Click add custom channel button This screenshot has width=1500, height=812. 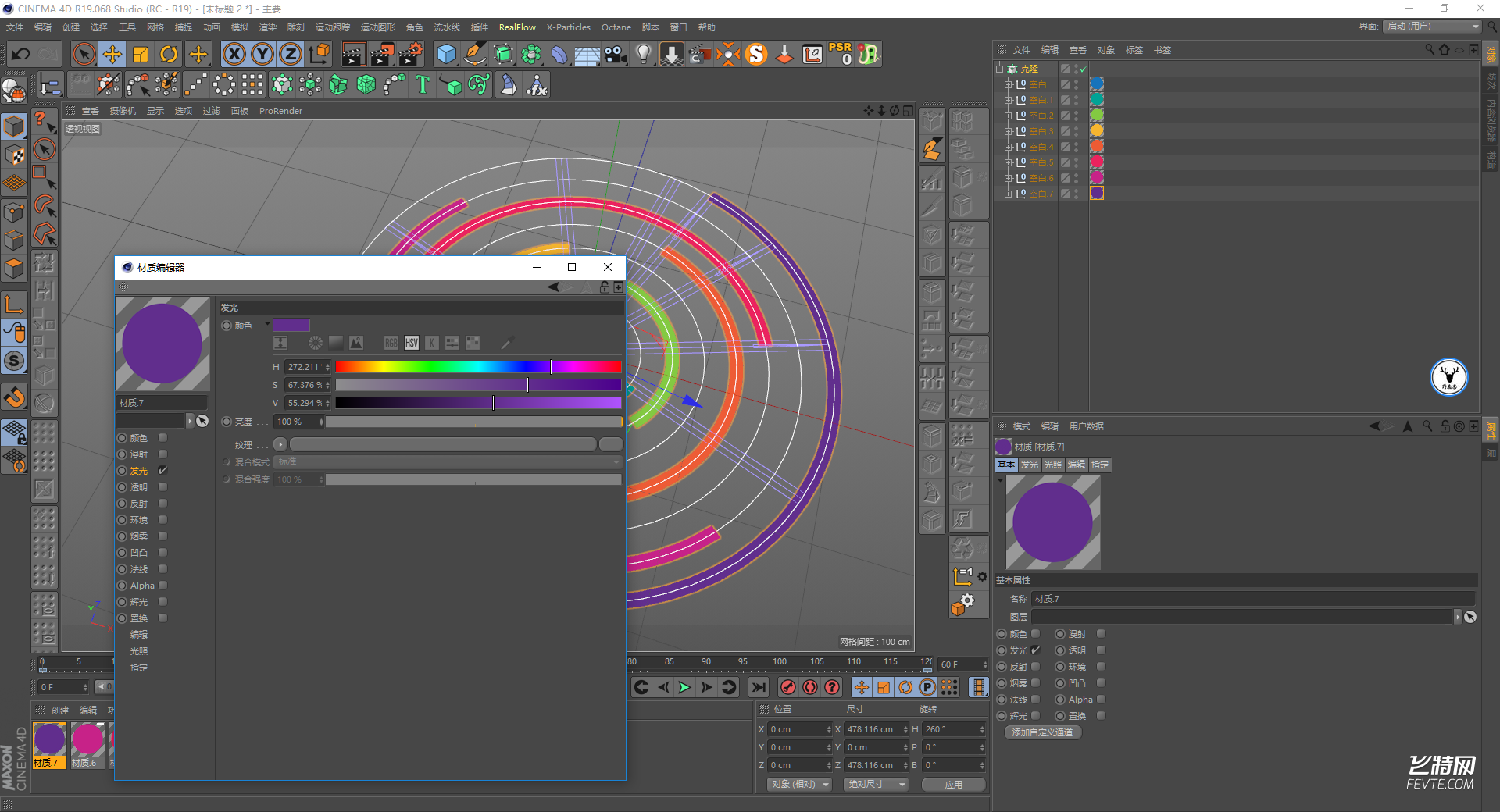point(1042,732)
